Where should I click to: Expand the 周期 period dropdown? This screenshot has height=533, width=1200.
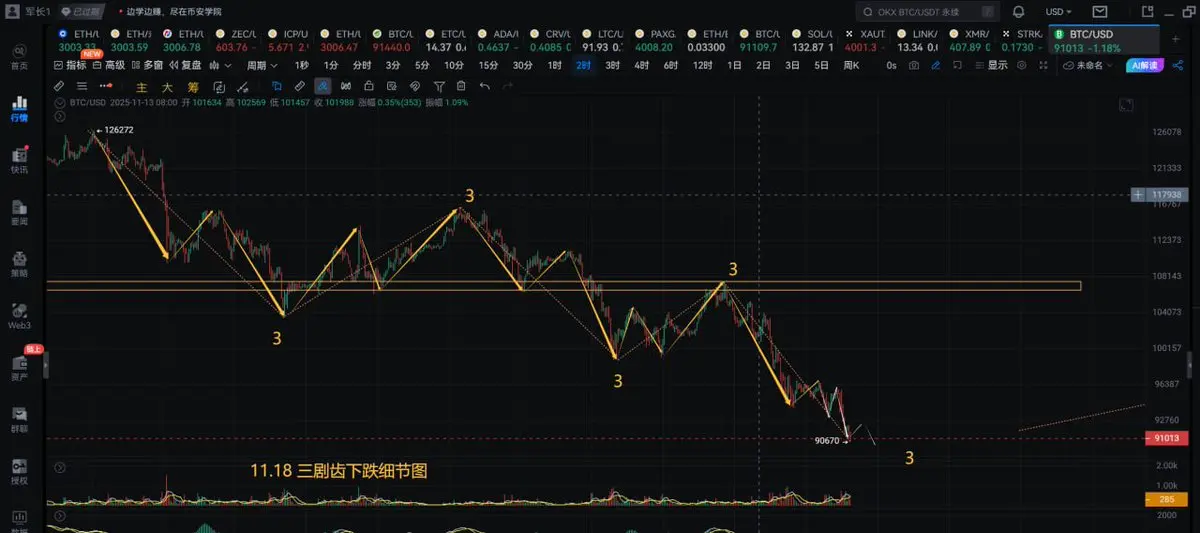(263, 65)
